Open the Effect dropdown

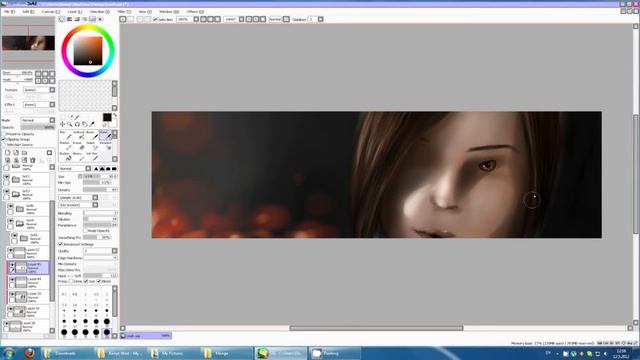point(39,104)
